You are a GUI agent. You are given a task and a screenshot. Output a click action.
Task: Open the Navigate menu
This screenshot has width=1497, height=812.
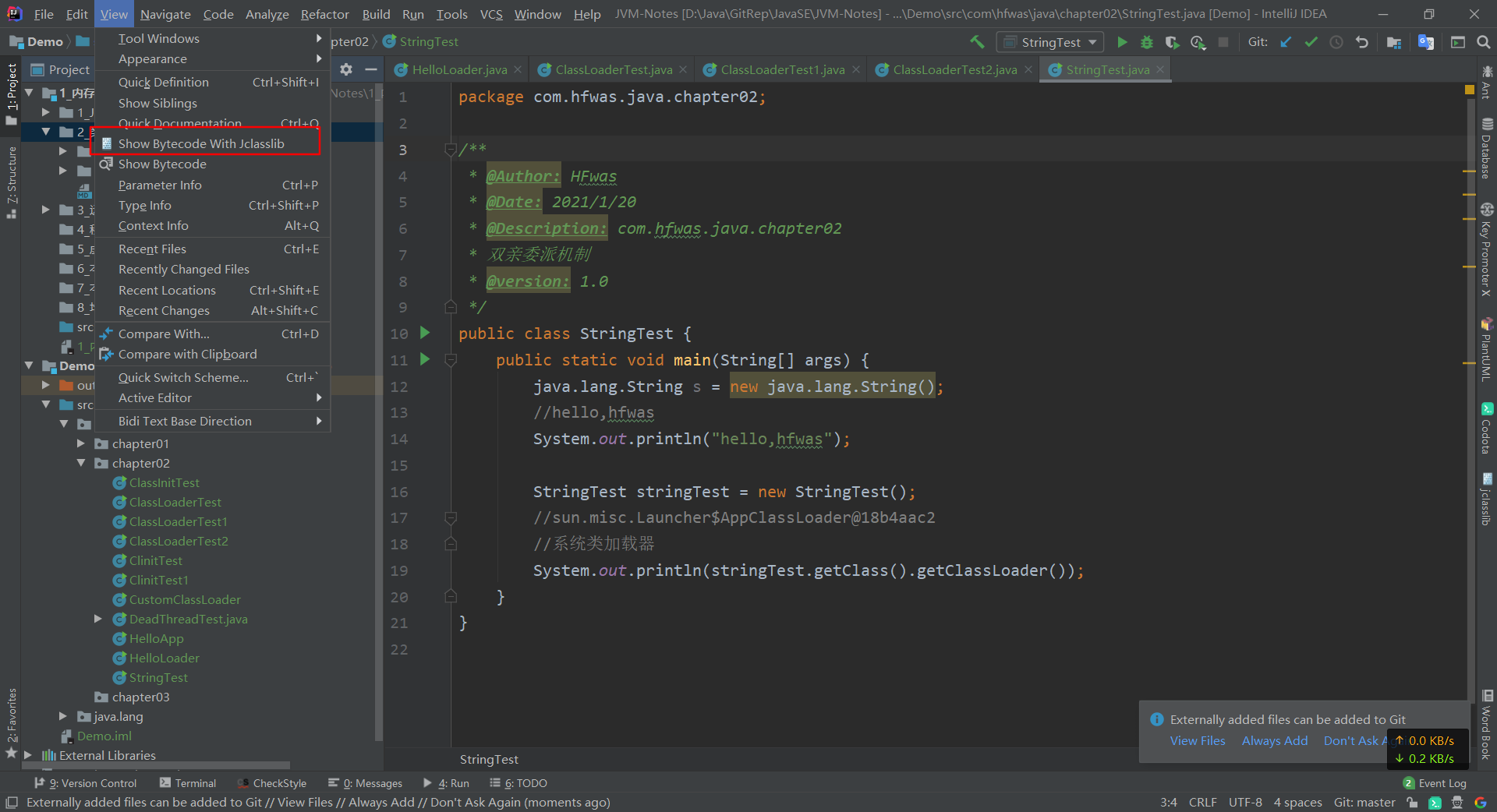165,14
